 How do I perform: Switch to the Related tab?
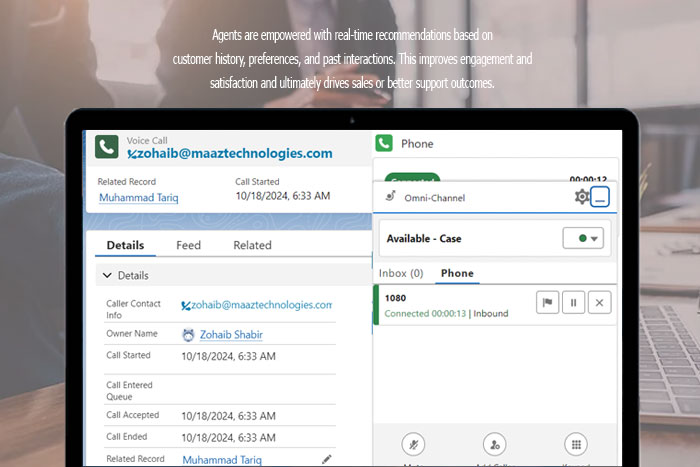click(x=252, y=245)
